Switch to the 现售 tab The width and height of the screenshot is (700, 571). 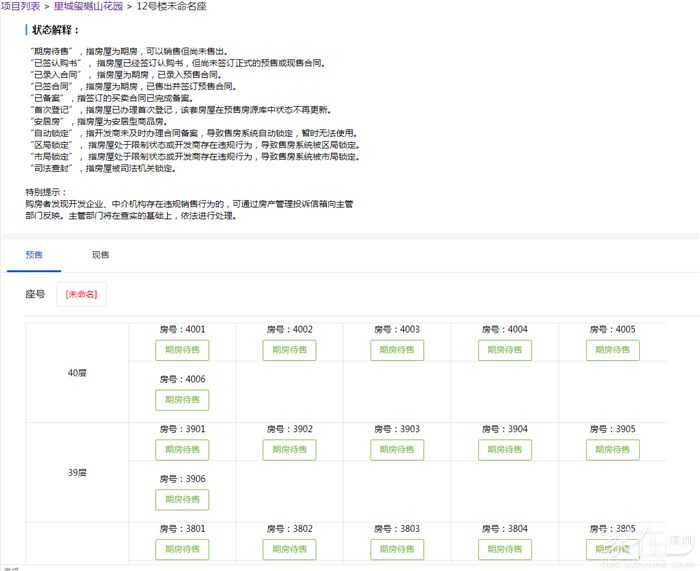101,255
